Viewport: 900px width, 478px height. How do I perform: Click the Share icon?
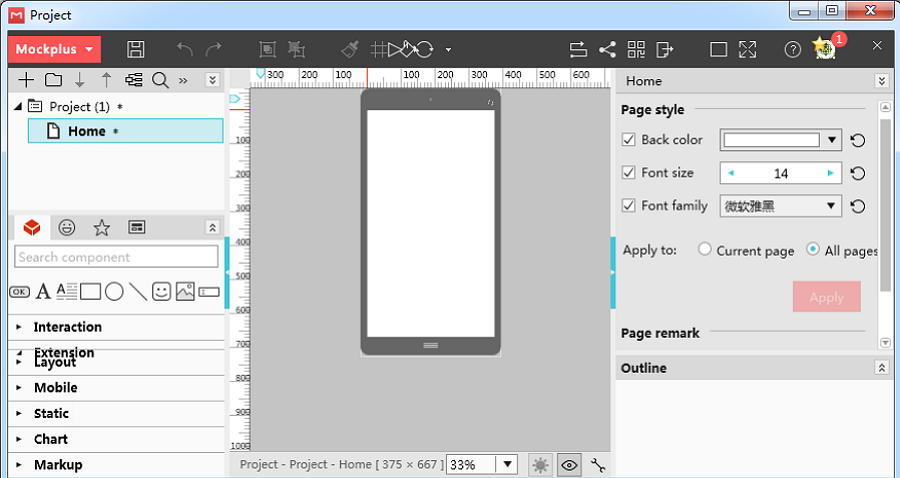click(607, 49)
